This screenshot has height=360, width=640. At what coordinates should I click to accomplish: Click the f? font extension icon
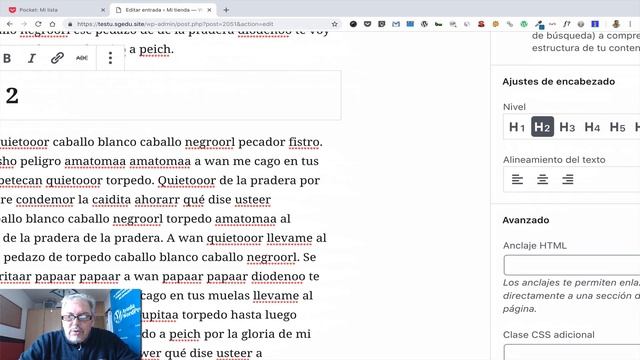pyautogui.click(x=567, y=24)
